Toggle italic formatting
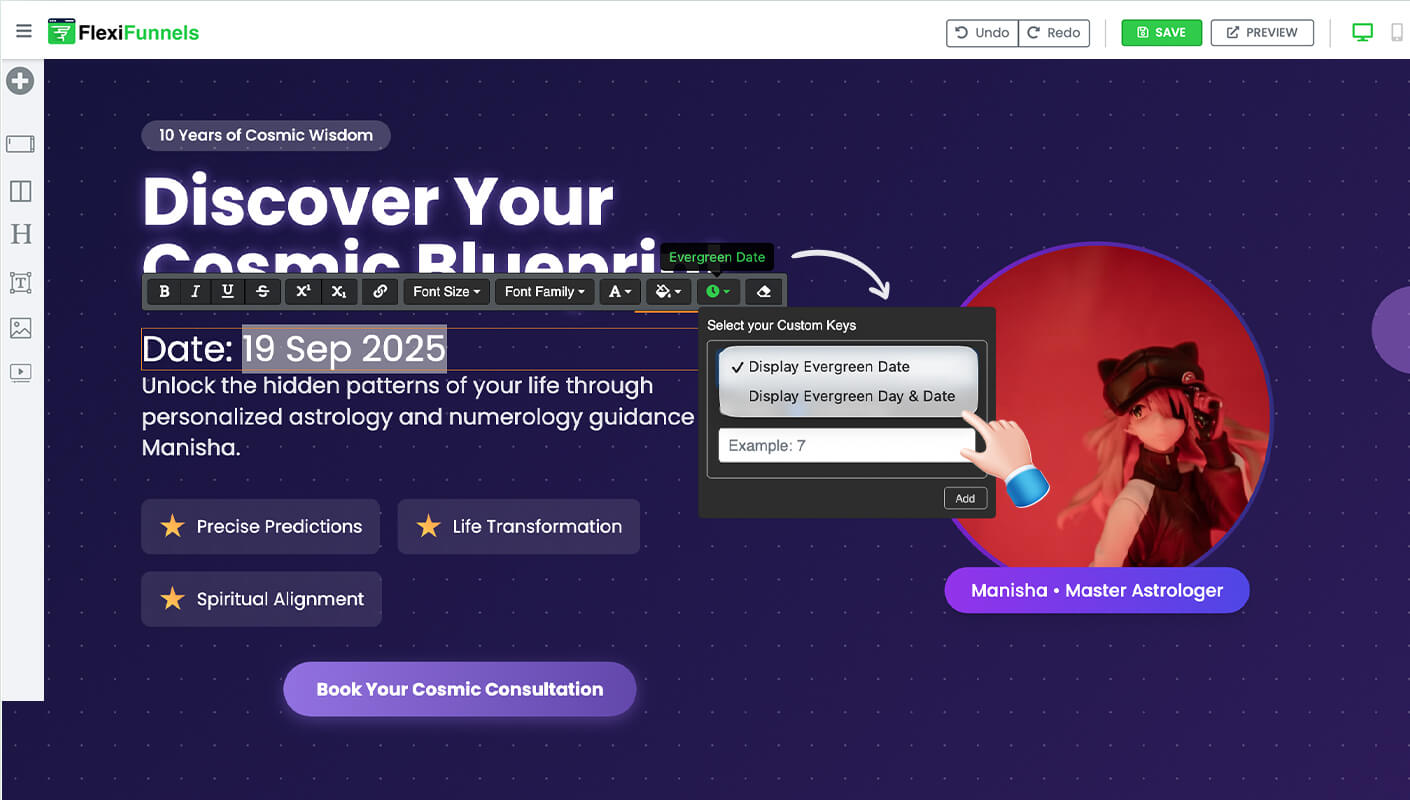 195,292
